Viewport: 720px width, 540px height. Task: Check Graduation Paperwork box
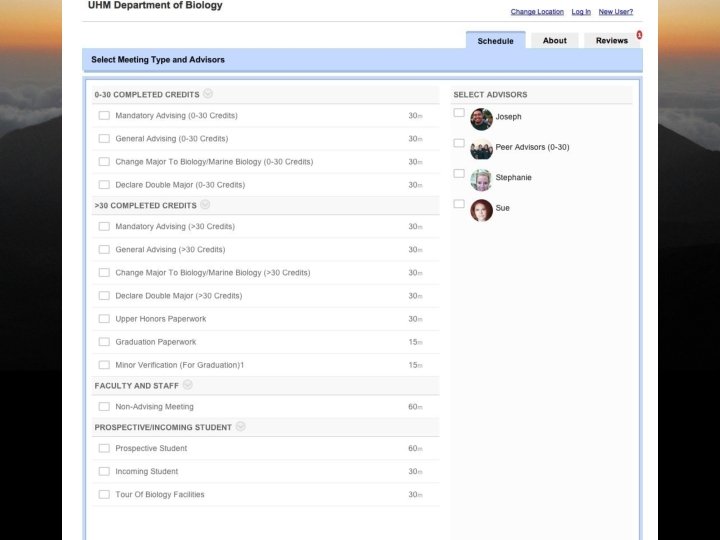(104, 342)
